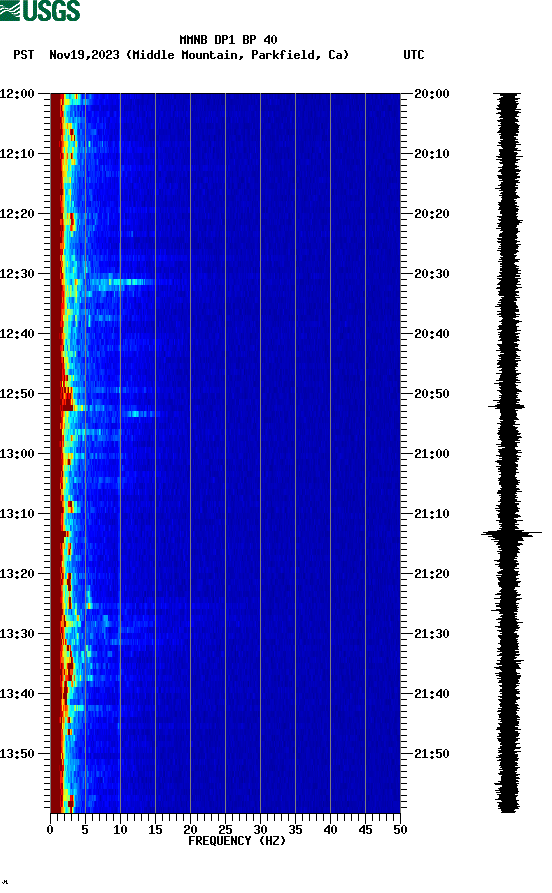
Task: Click the PST time label '13:10'
Action: [x=17, y=514]
